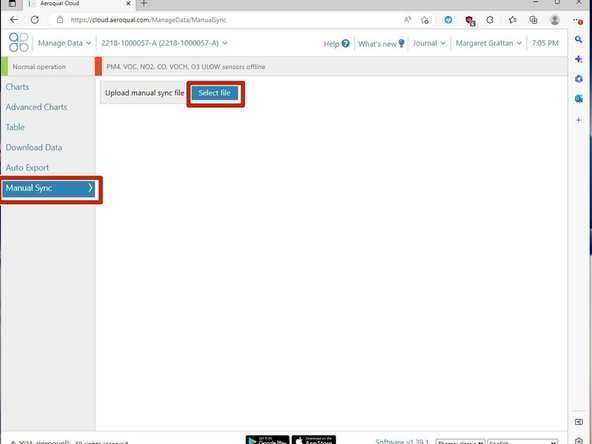
Task: Click the What's new lightbulb icon
Action: [401, 43]
